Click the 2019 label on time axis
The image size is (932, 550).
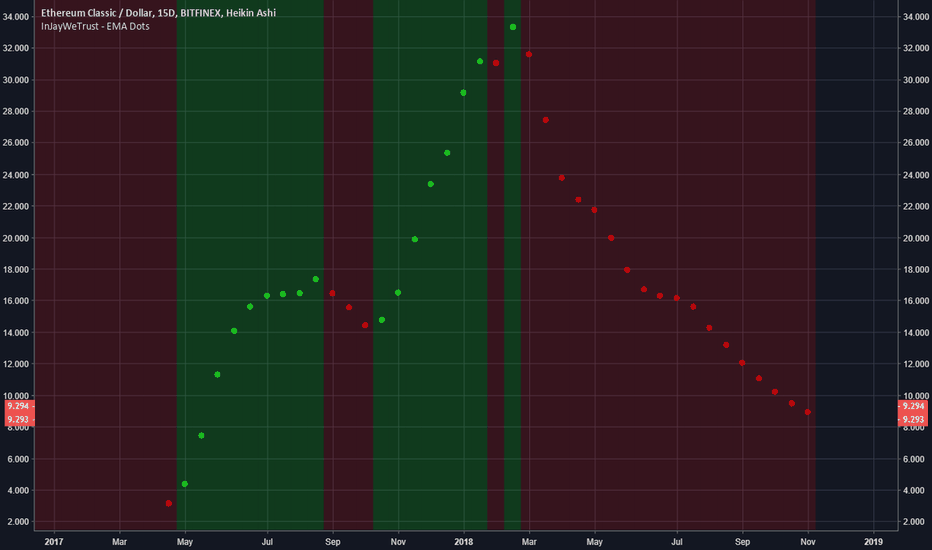873,542
